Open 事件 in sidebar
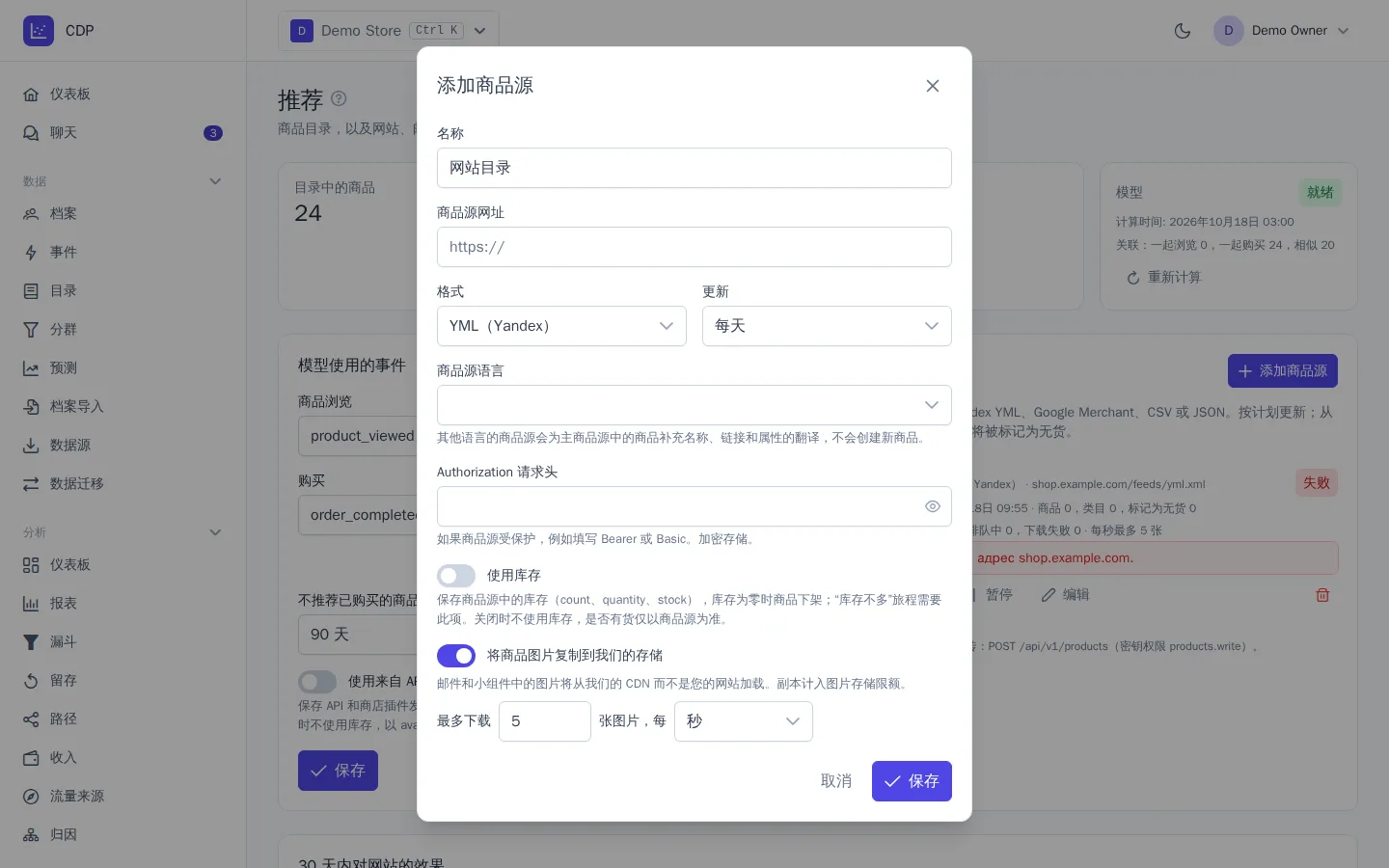1389x868 pixels. pyautogui.click(x=123, y=253)
